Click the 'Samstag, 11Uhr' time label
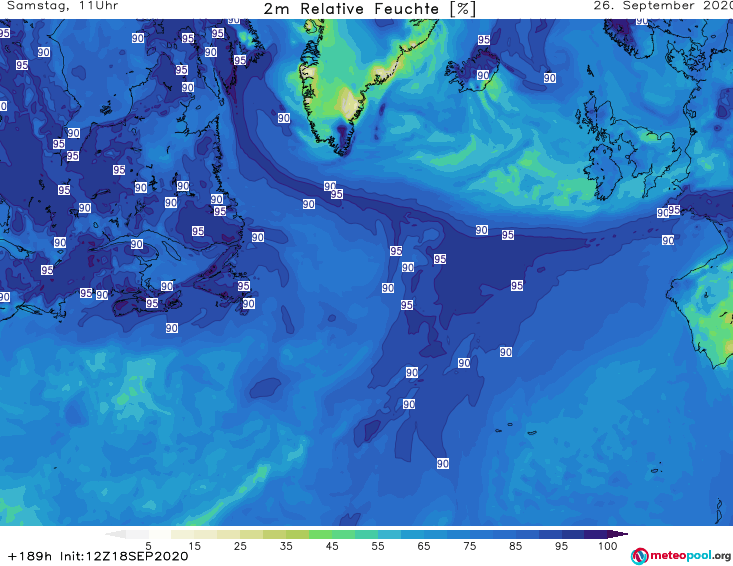733x566 pixels. pos(63,6)
